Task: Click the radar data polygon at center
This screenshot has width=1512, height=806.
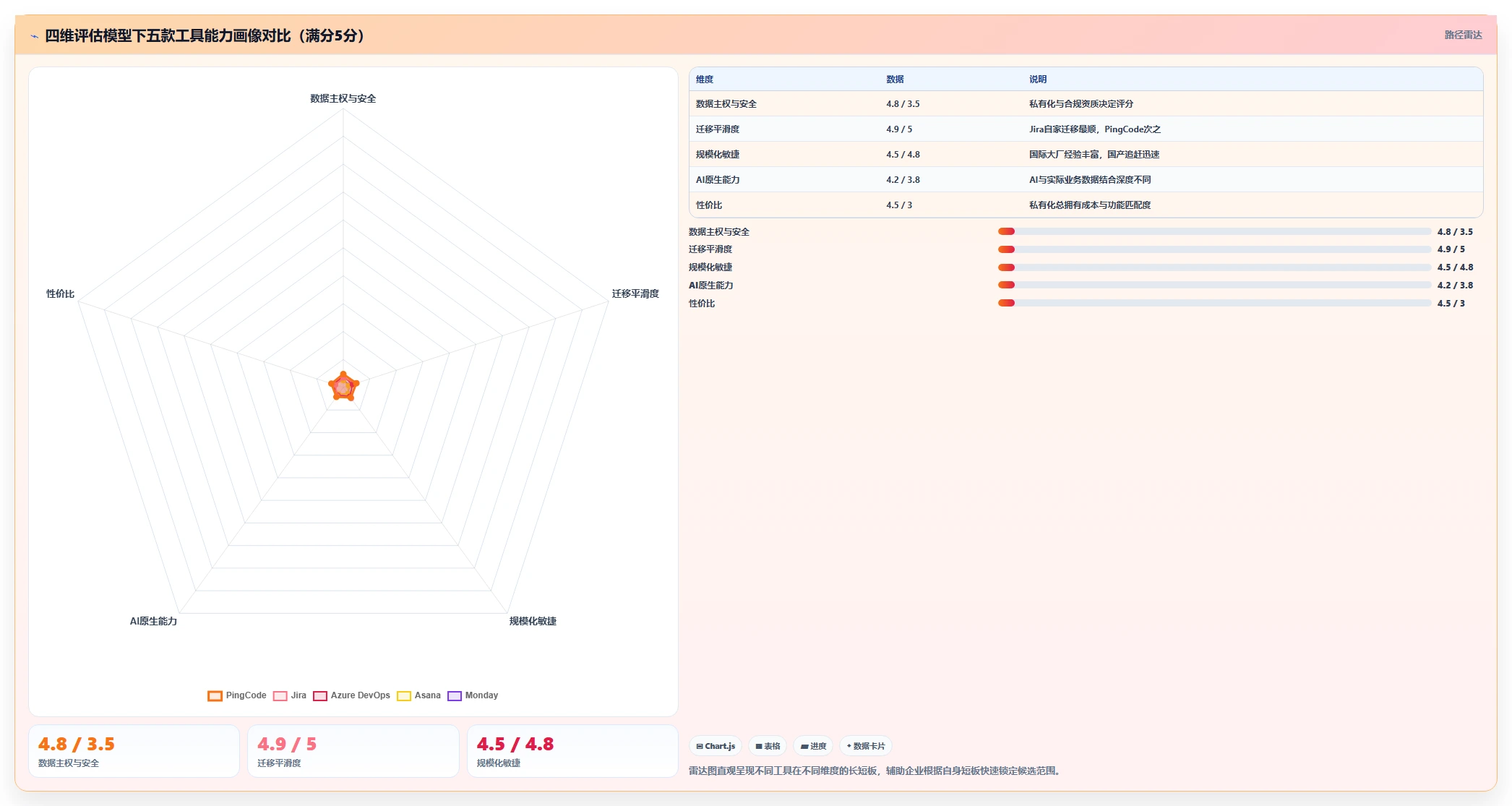Action: coord(343,387)
